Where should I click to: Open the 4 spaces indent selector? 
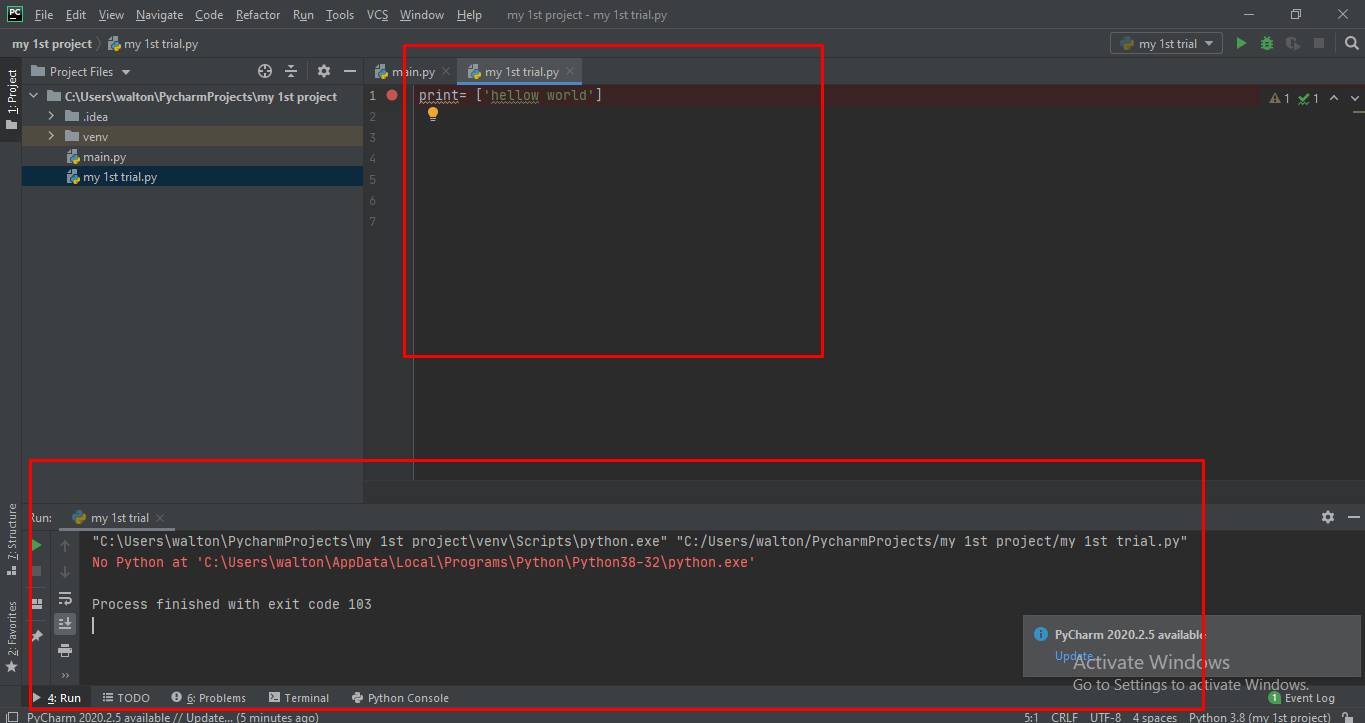pyautogui.click(x=1154, y=717)
